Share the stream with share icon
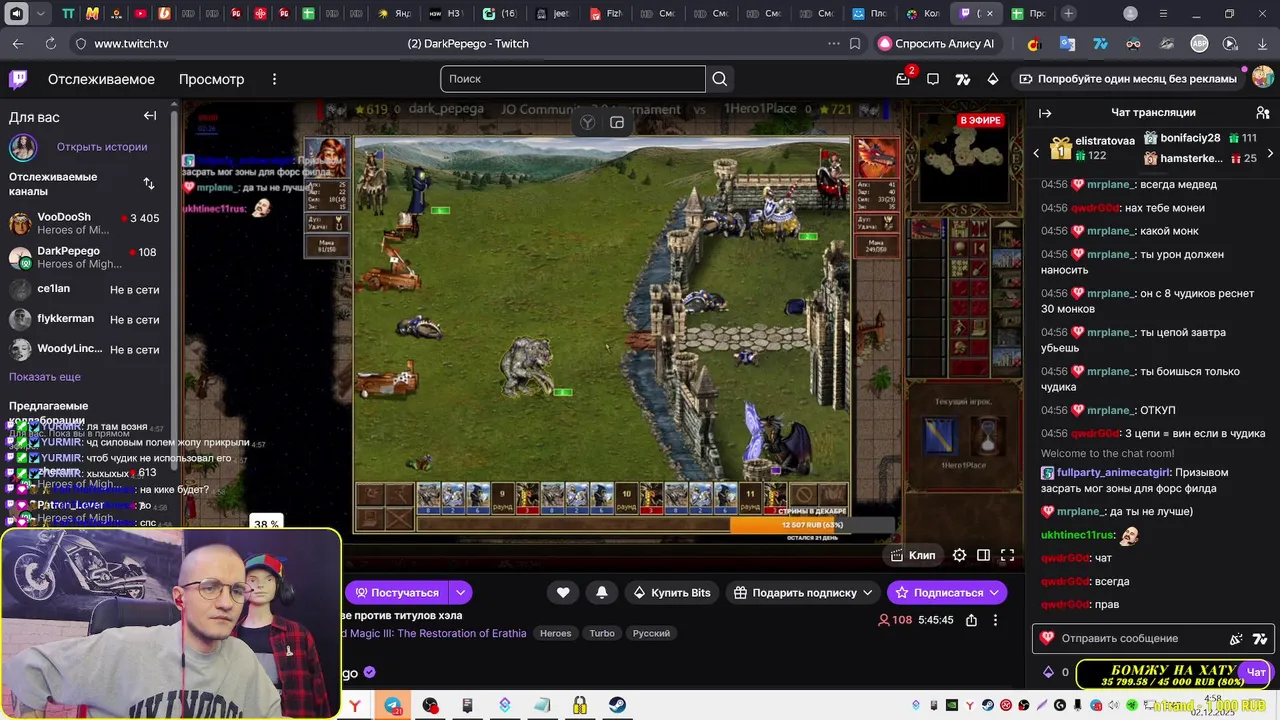1280x720 pixels. coord(971,620)
